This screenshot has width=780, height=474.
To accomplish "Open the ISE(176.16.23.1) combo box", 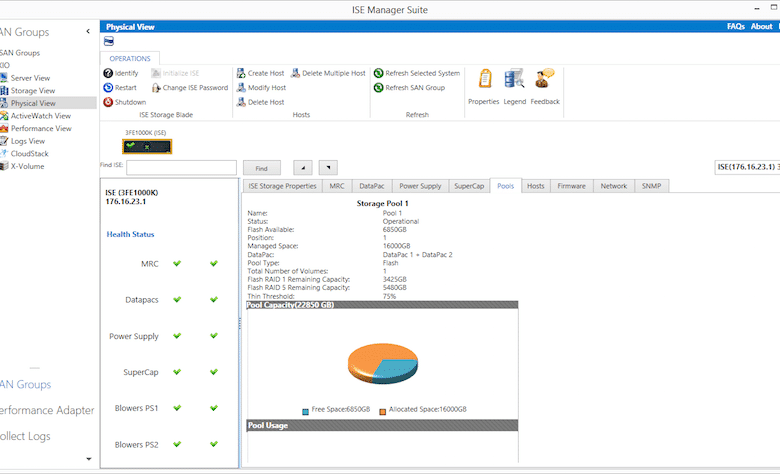I will (747, 167).
